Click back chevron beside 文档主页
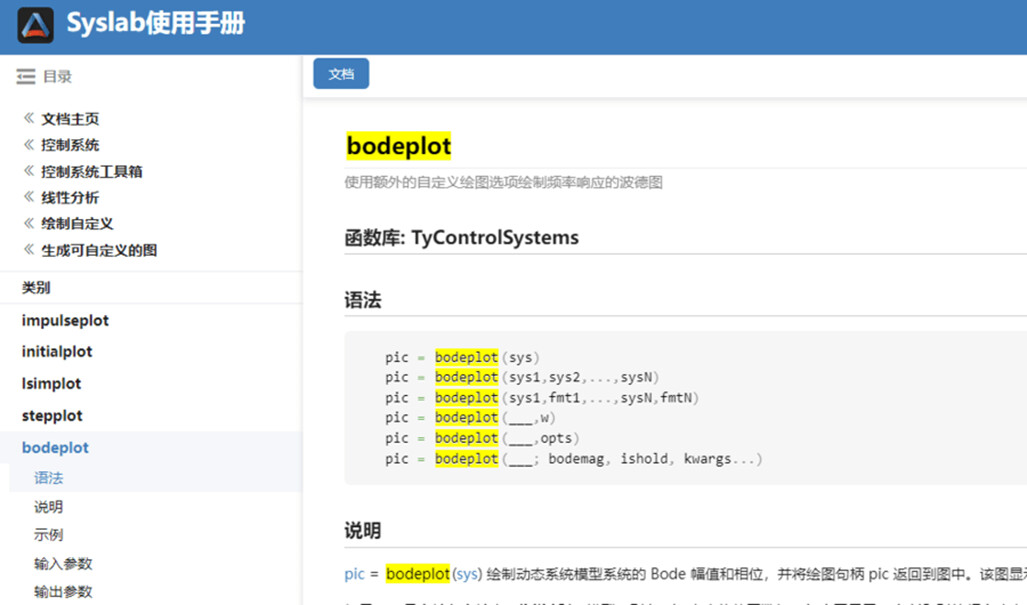Screen dimensions: 1027x605 [x=29, y=118]
